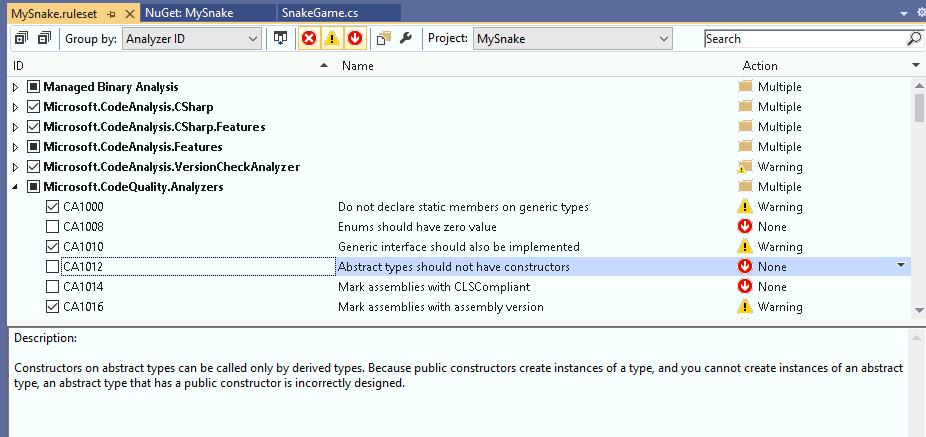Screen dimensions: 926x437
Task: Click the pin icon on MySnake.ruleset tab
Action: point(110,12)
